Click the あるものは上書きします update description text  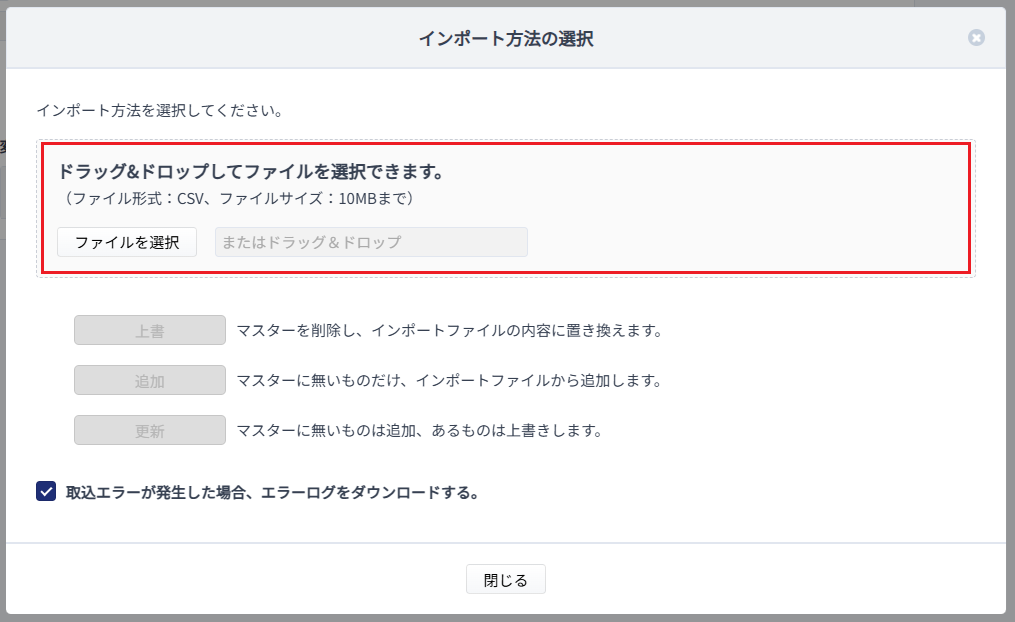click(x=419, y=431)
